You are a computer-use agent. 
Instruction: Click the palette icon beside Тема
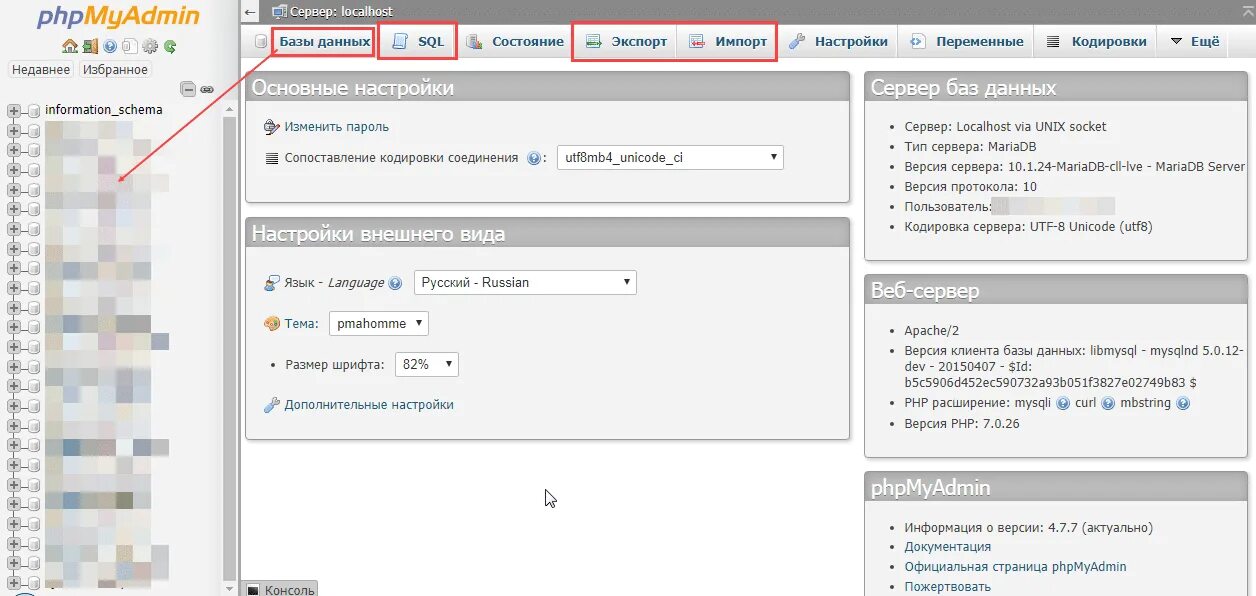click(x=272, y=324)
